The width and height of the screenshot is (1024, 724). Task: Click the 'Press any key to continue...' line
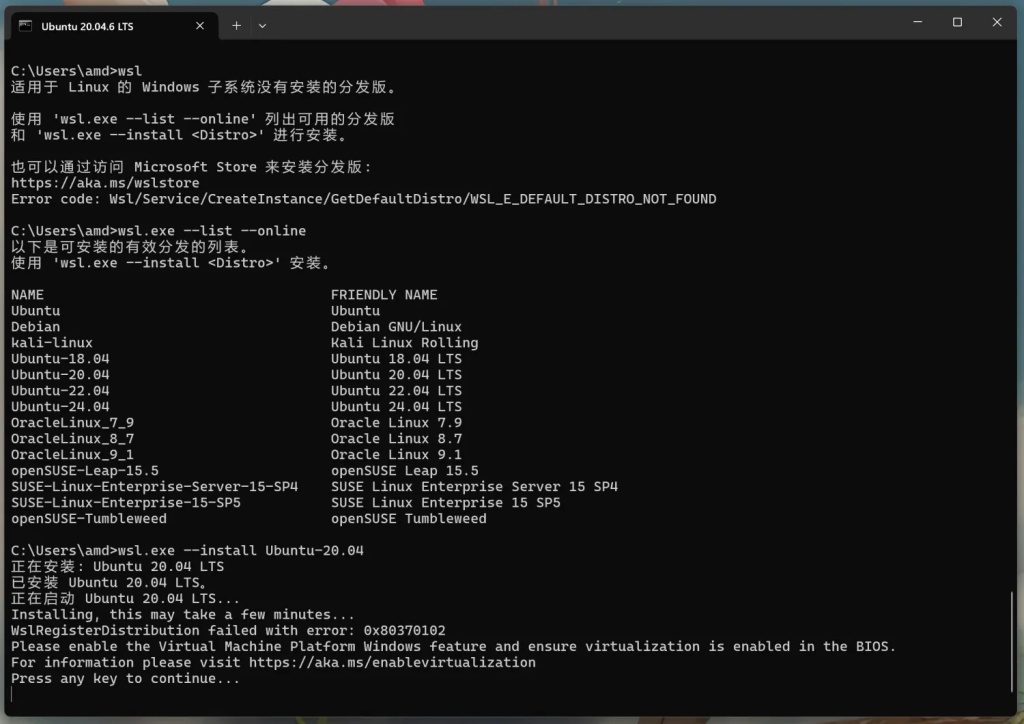pos(125,679)
